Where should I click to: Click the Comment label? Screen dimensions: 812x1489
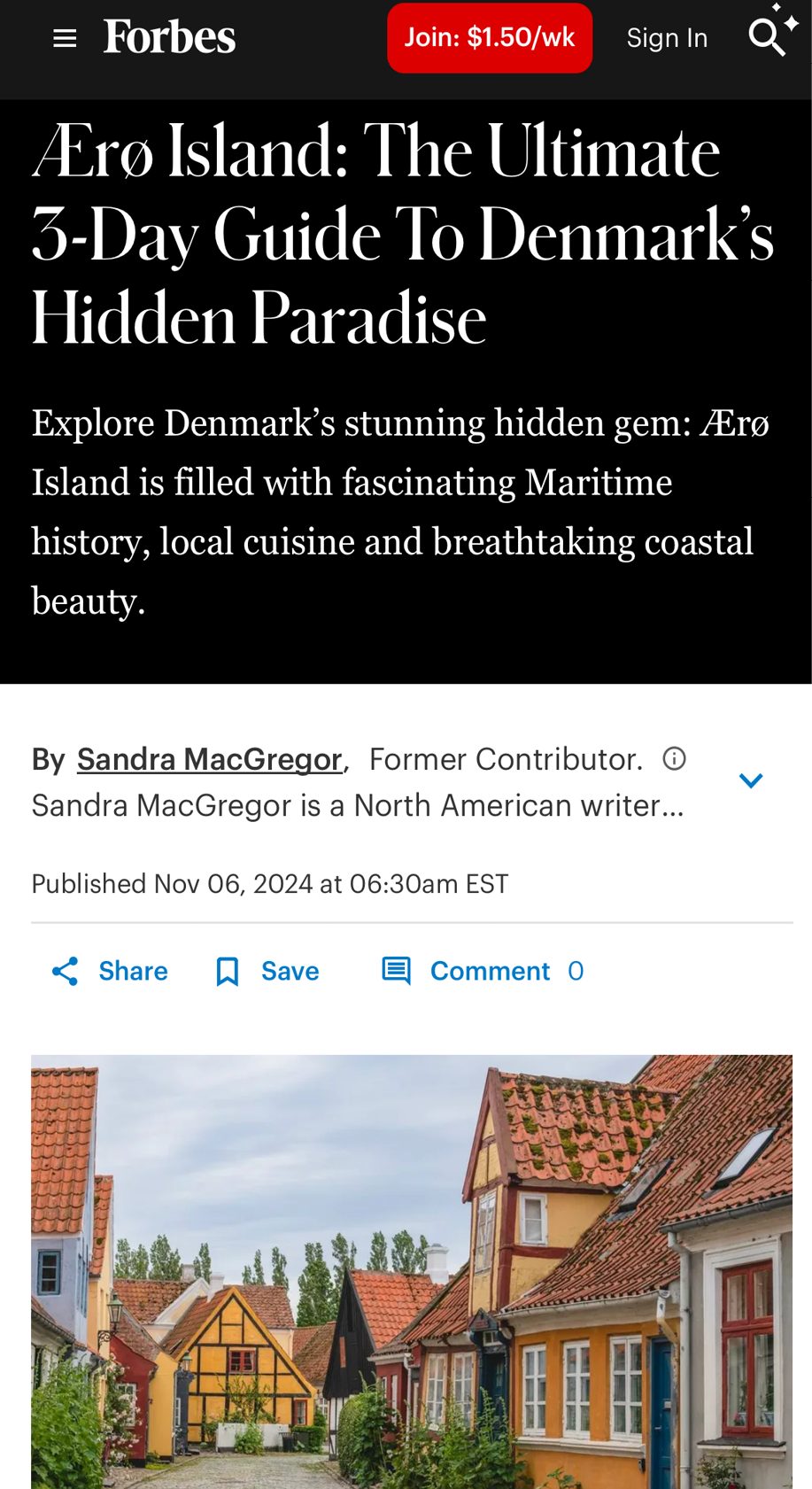490,972
